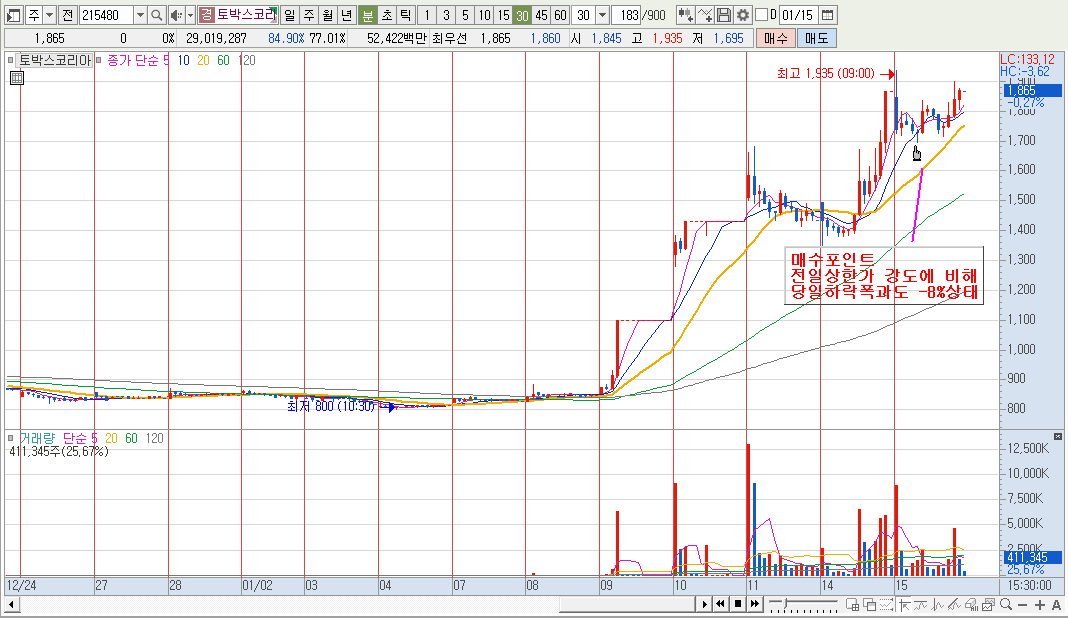
Task: Click the add candlestick indicator icon
Action: [x=685, y=15]
